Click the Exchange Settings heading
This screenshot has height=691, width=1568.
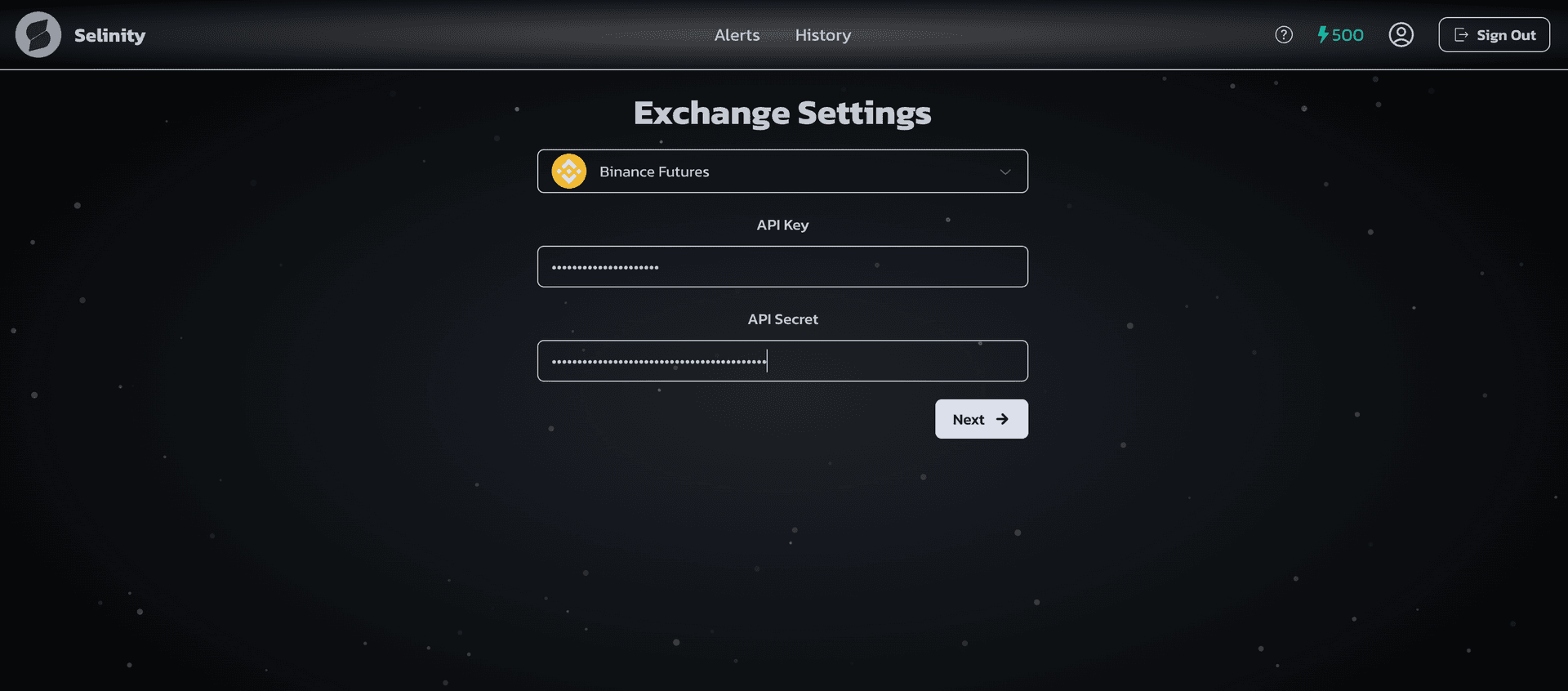[x=782, y=113]
